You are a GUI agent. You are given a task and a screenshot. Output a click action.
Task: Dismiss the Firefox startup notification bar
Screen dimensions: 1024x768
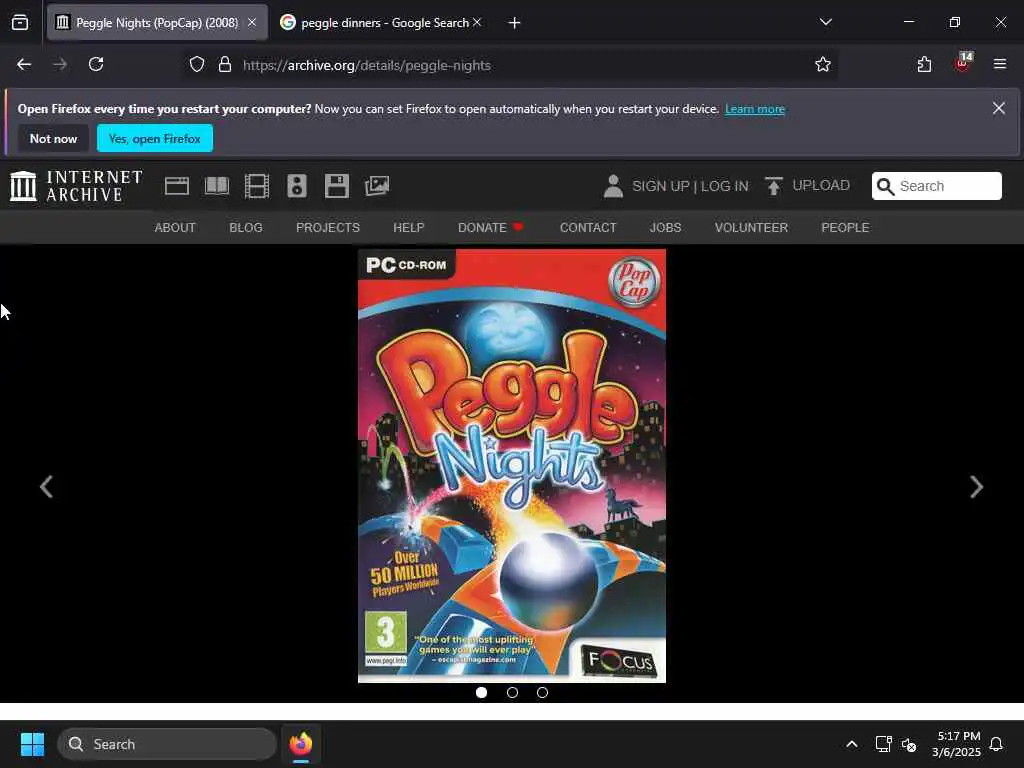[x=999, y=108]
